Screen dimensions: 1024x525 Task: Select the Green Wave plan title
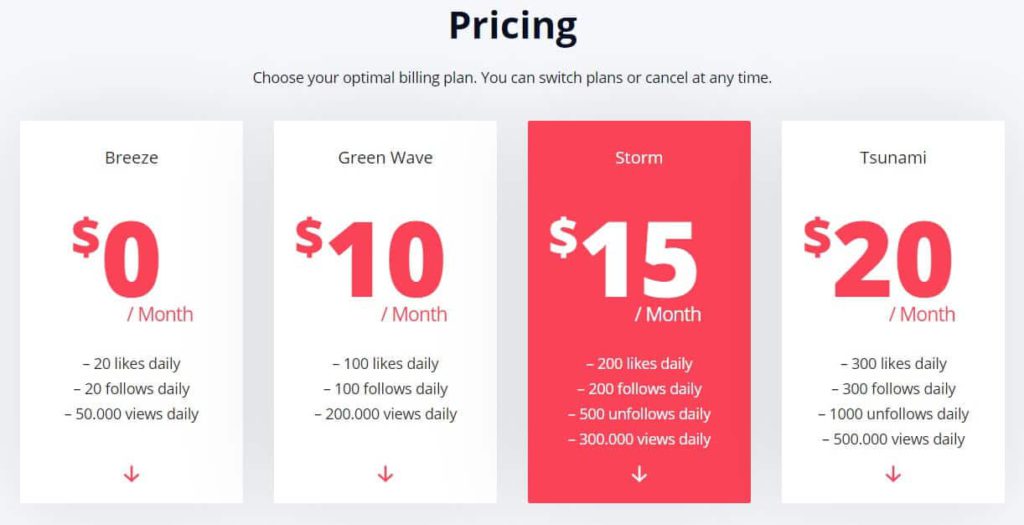(x=385, y=157)
